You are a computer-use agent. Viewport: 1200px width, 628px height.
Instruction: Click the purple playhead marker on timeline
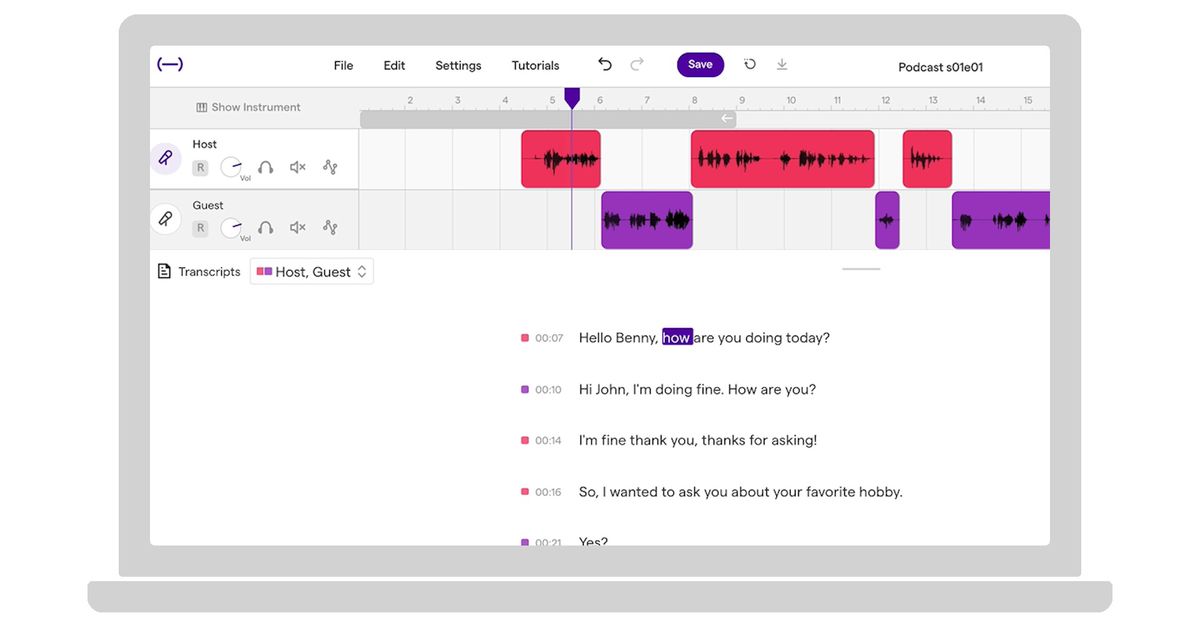(x=572, y=98)
